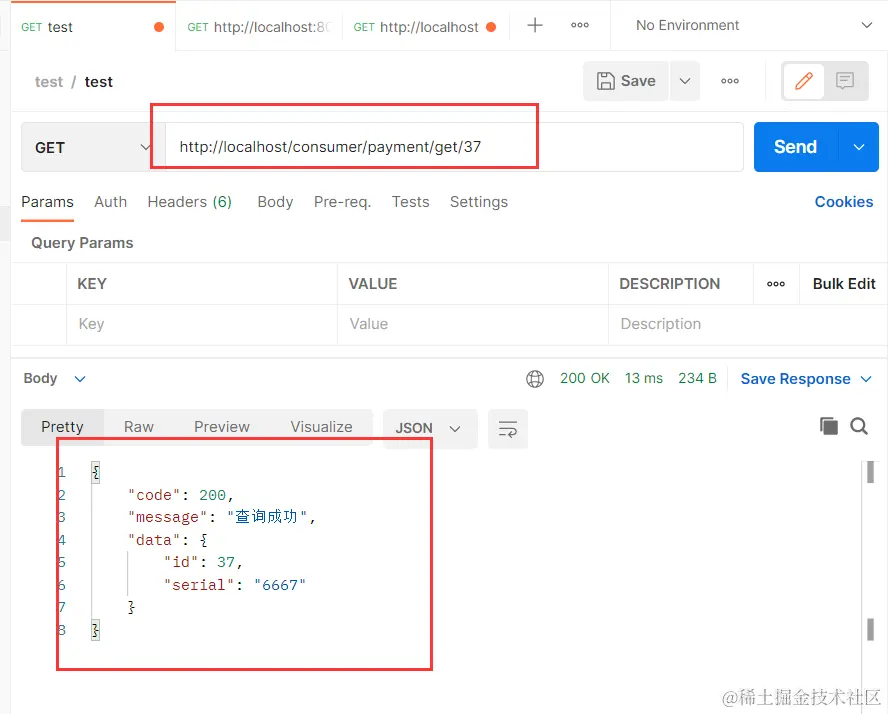Viewport: 888px width, 714px height.
Task: Click the query param Key field
Action: pos(202,324)
